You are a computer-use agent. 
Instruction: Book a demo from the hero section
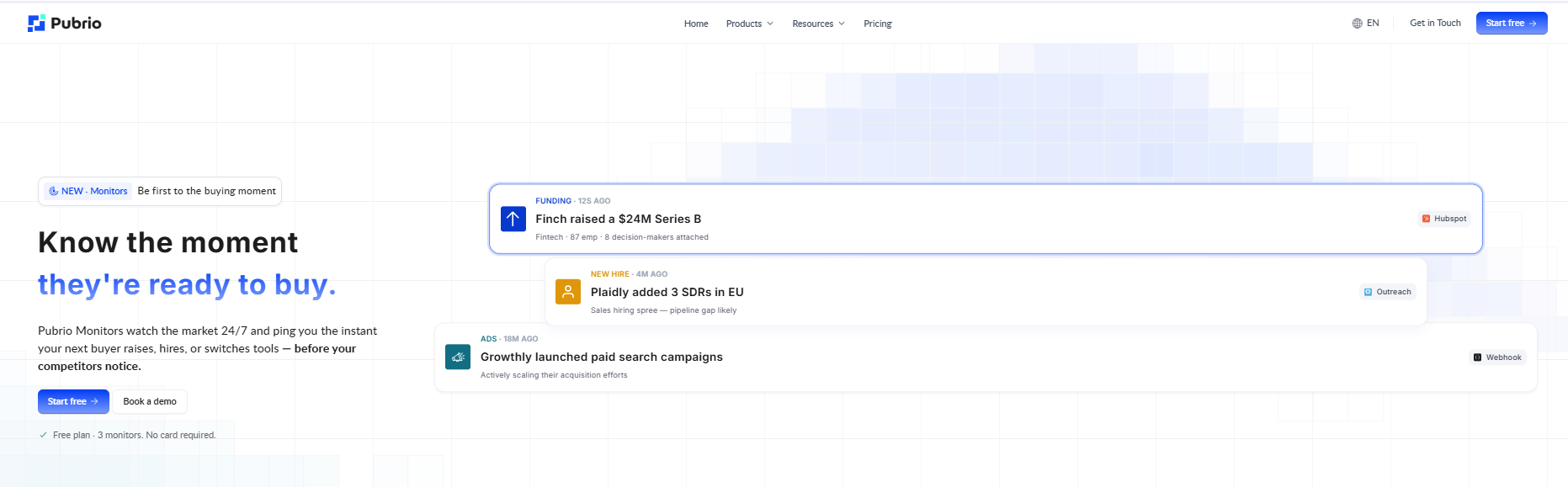tap(150, 401)
